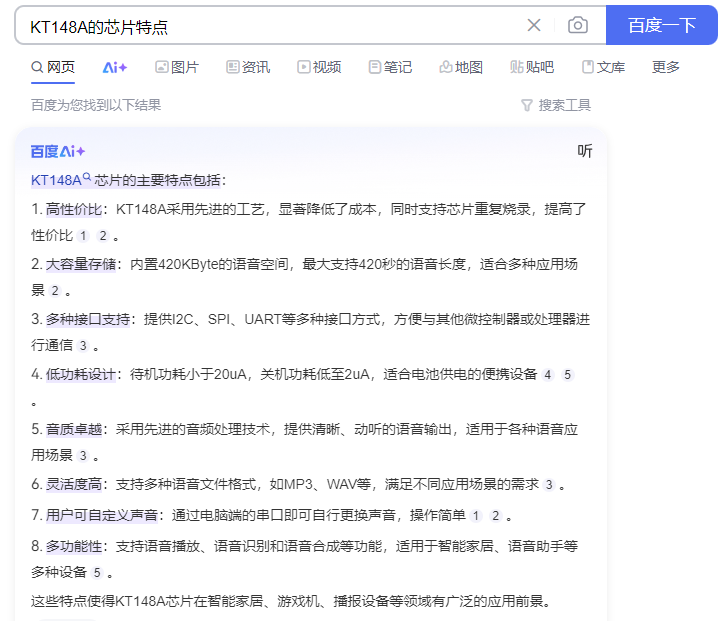The height and width of the screenshot is (621, 721).
Task: Open the 图片 tab
Action: (x=177, y=67)
